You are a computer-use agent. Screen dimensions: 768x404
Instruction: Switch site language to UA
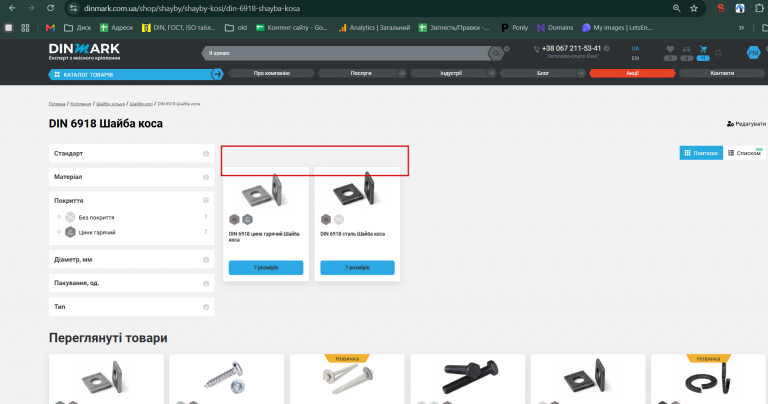point(635,48)
